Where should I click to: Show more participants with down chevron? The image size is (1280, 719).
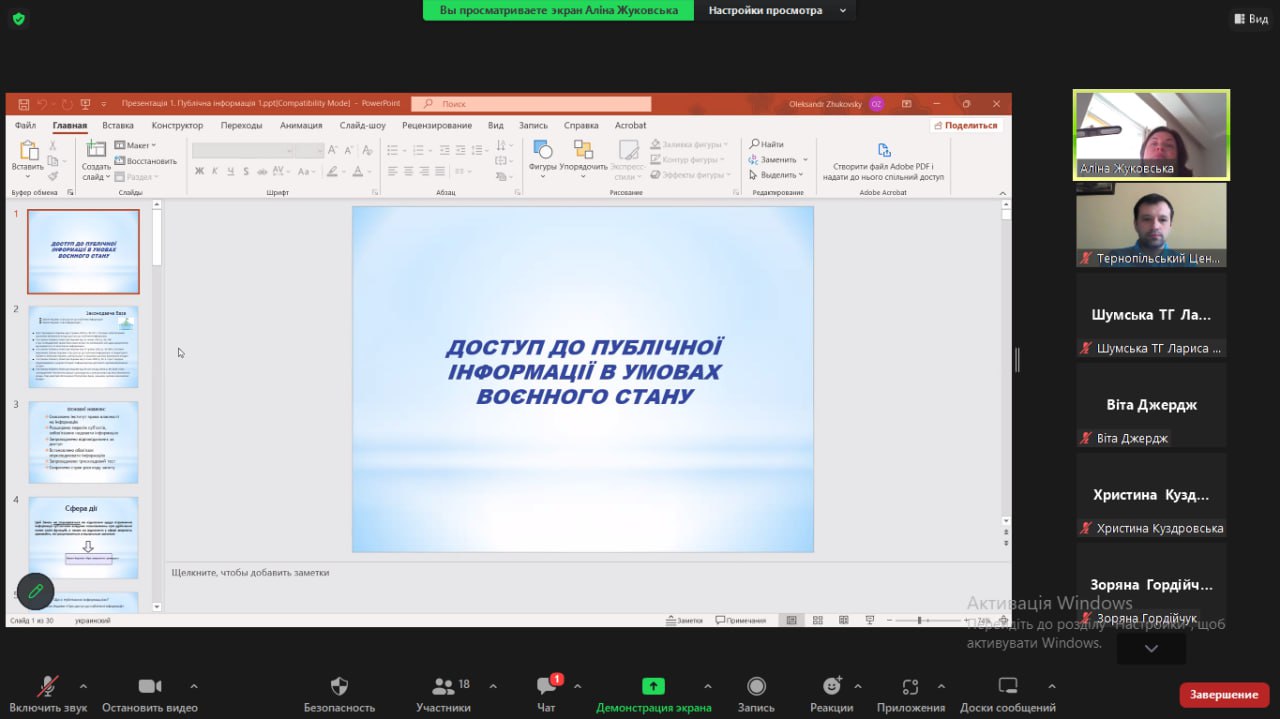(1151, 648)
